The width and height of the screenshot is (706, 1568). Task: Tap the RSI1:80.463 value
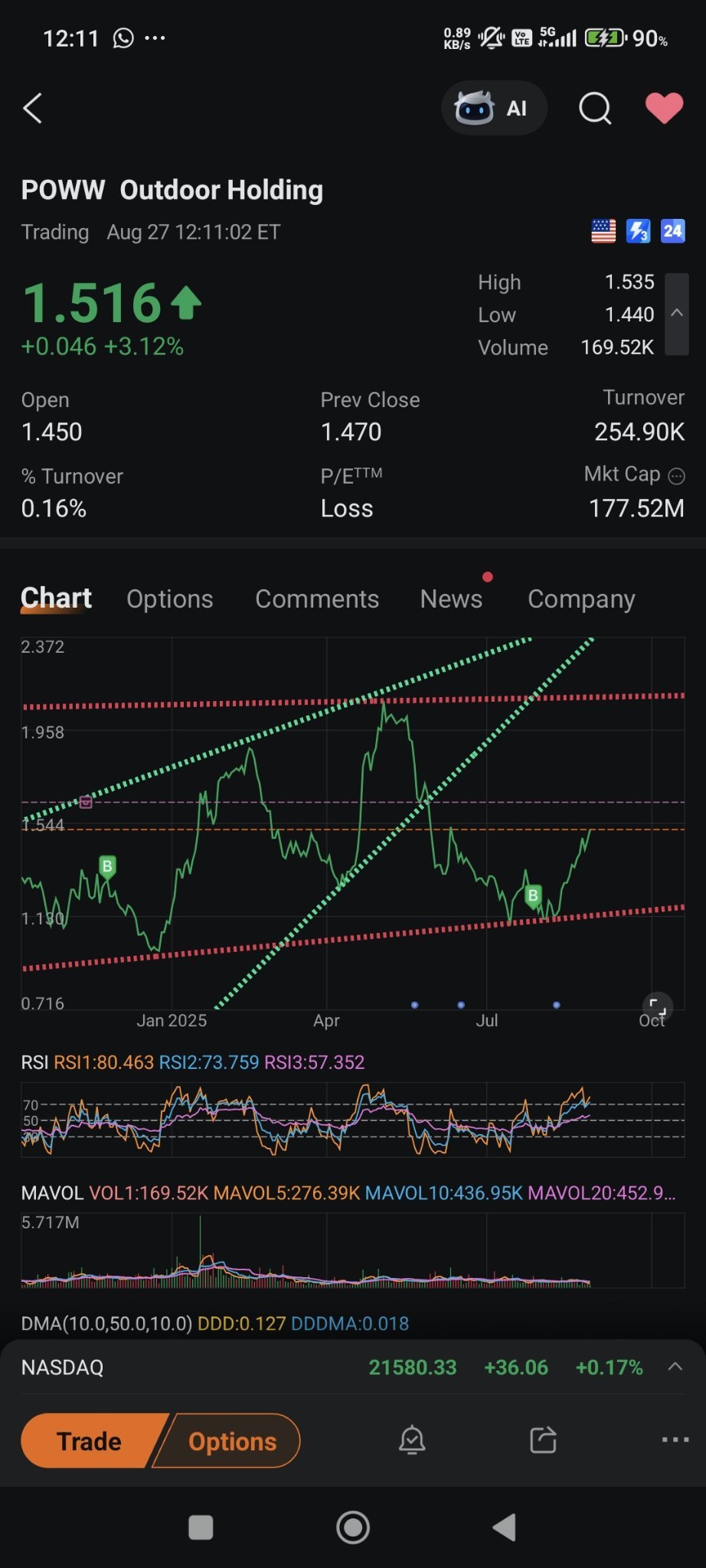[x=103, y=1062]
